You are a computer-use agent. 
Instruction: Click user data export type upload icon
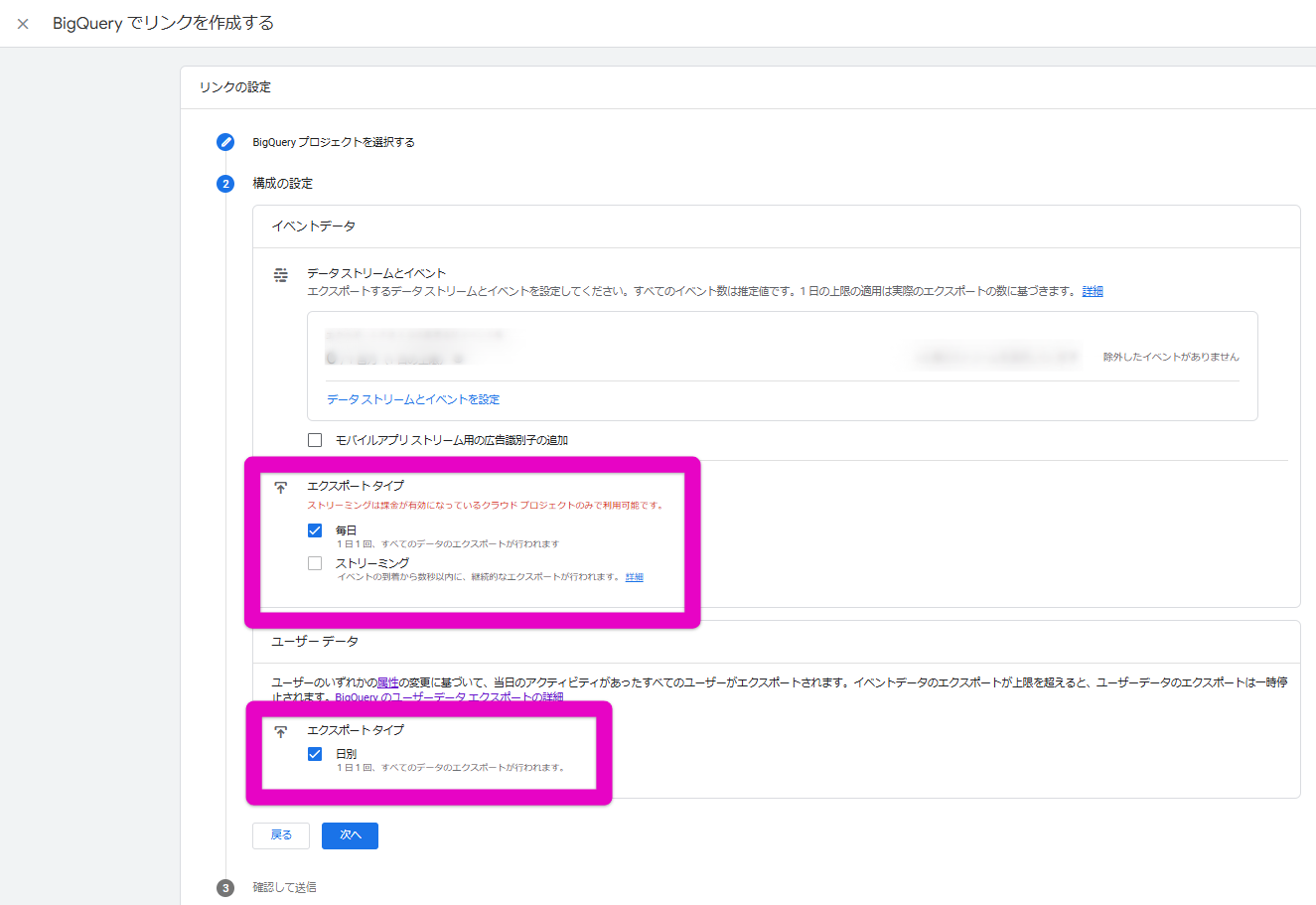coord(281,731)
